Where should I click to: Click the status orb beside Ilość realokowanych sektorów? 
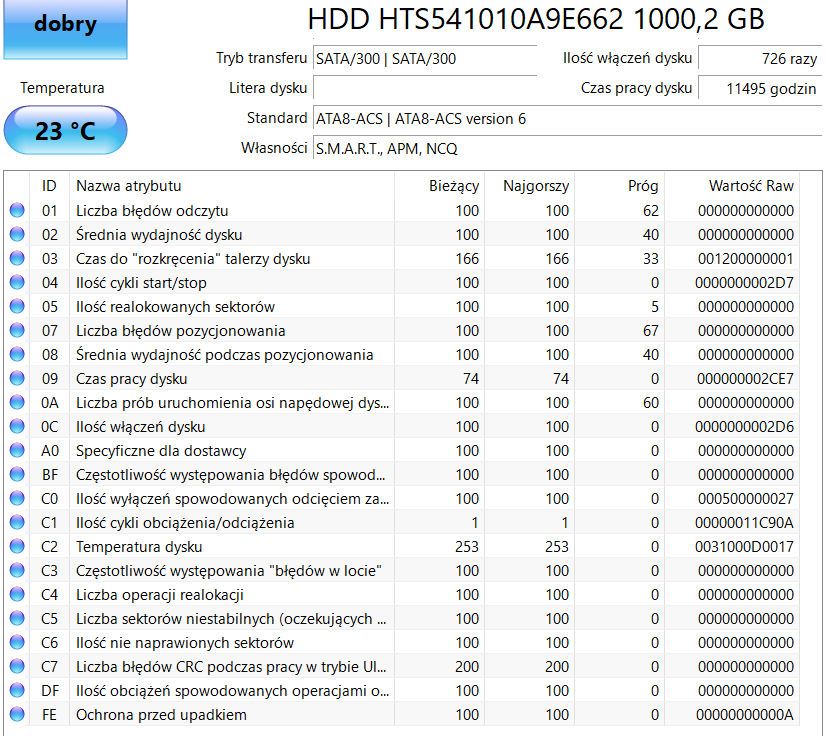tap(17, 306)
